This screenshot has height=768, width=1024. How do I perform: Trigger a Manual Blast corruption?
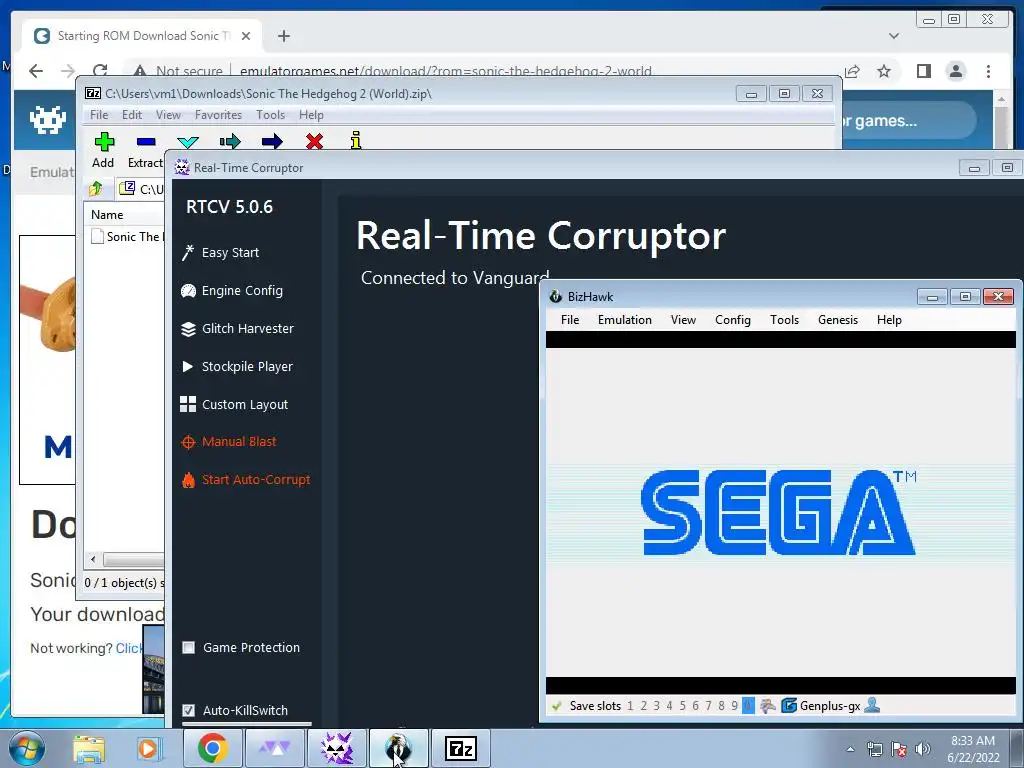[x=229, y=442]
